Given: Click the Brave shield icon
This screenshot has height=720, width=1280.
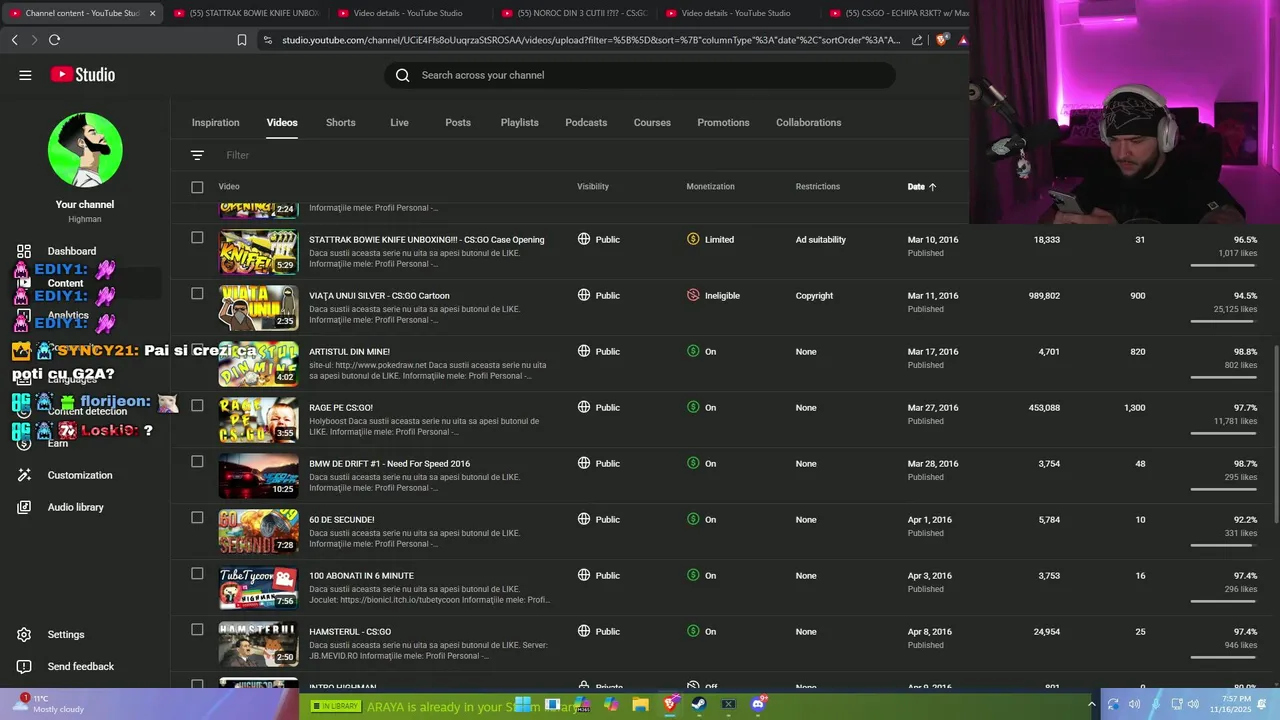Looking at the screenshot, I should [x=941, y=40].
